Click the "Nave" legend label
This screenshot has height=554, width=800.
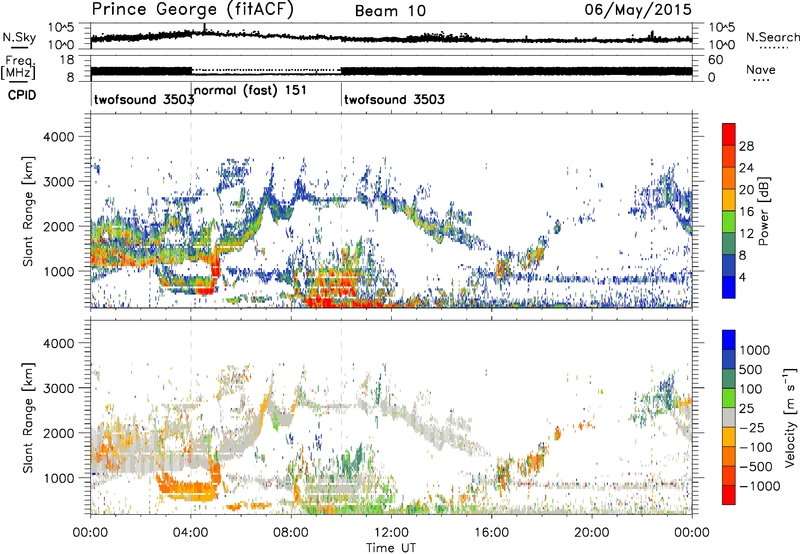(761, 70)
